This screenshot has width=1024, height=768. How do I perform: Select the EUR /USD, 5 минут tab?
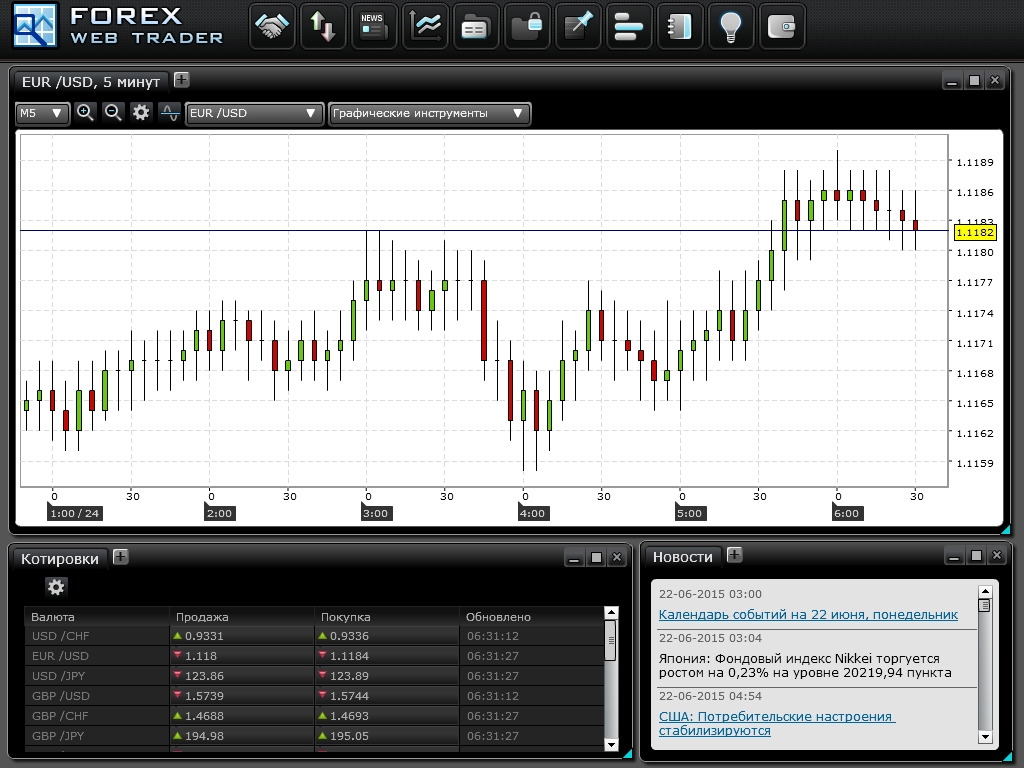(x=90, y=81)
